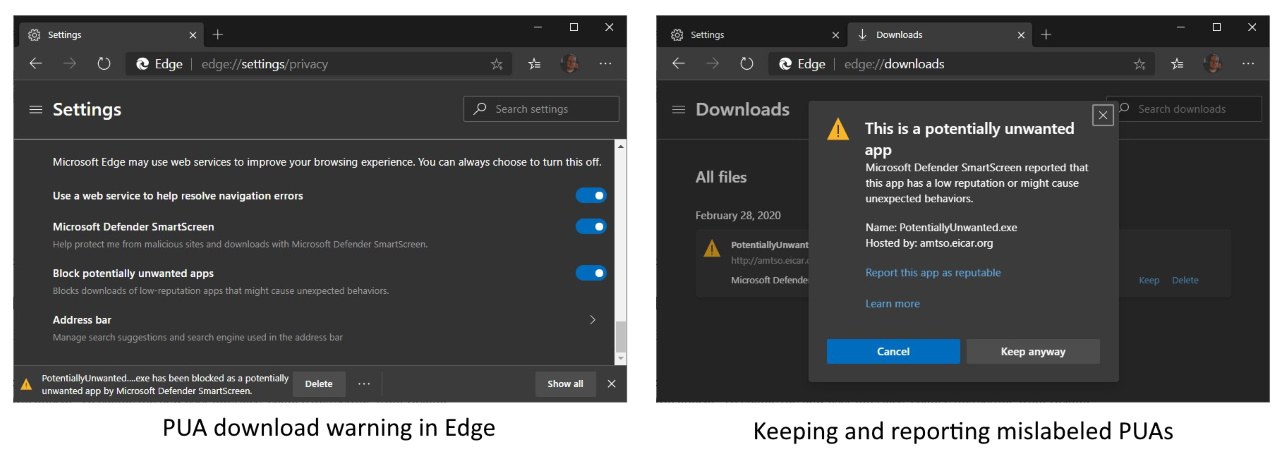Viewport: 1280px width, 452px height.
Task: Click Forward arrow in Downloads window
Action: [712, 63]
